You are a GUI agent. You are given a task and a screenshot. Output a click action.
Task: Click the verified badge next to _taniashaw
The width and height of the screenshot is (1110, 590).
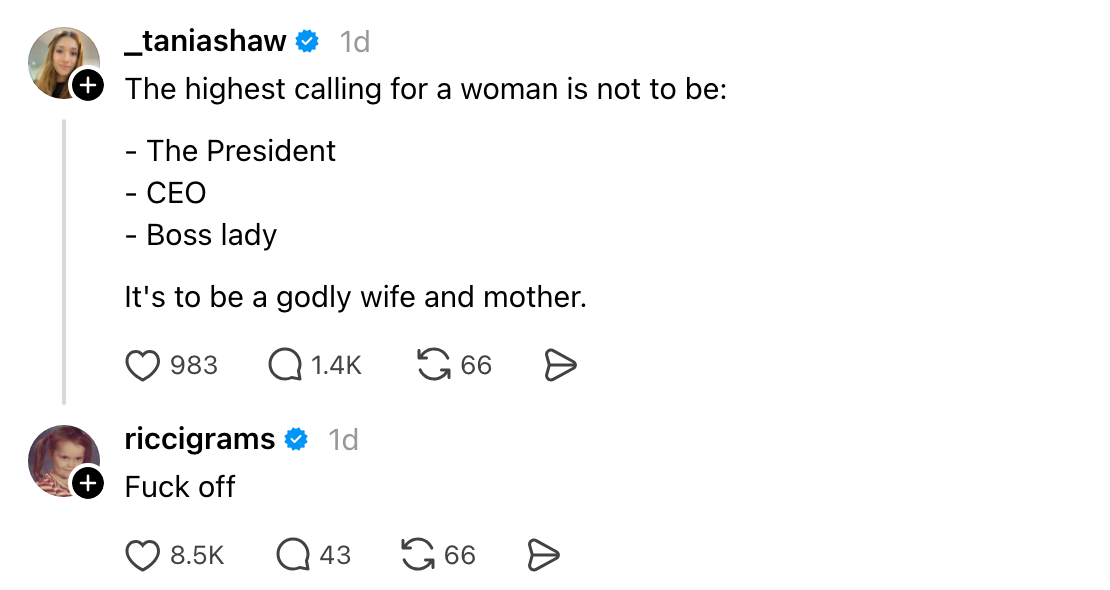[309, 42]
